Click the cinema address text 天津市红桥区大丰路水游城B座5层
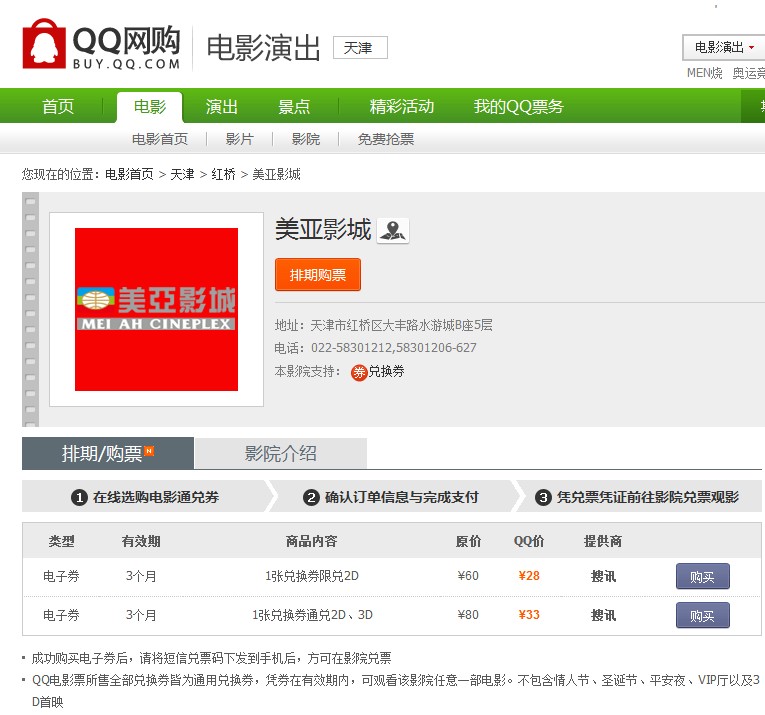 pos(402,325)
